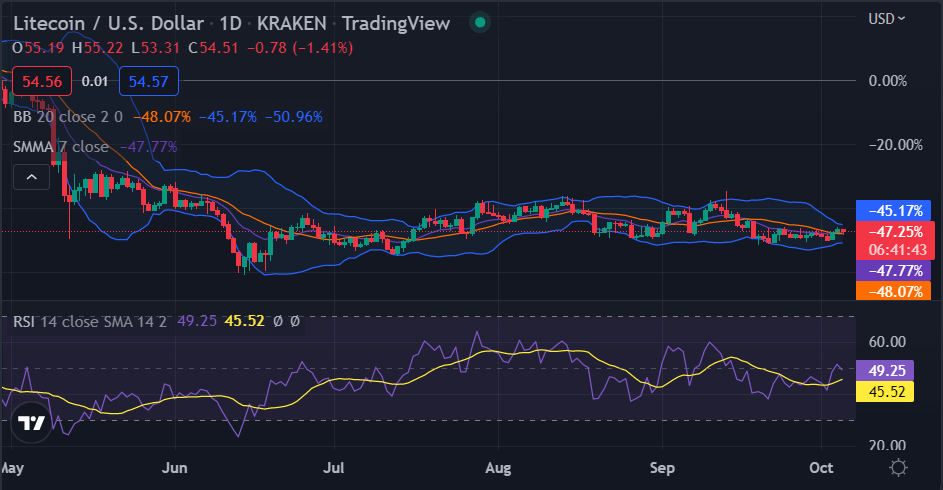Collapse the indicator legend with the chevron button
This screenshot has height=490, width=943.
32,177
